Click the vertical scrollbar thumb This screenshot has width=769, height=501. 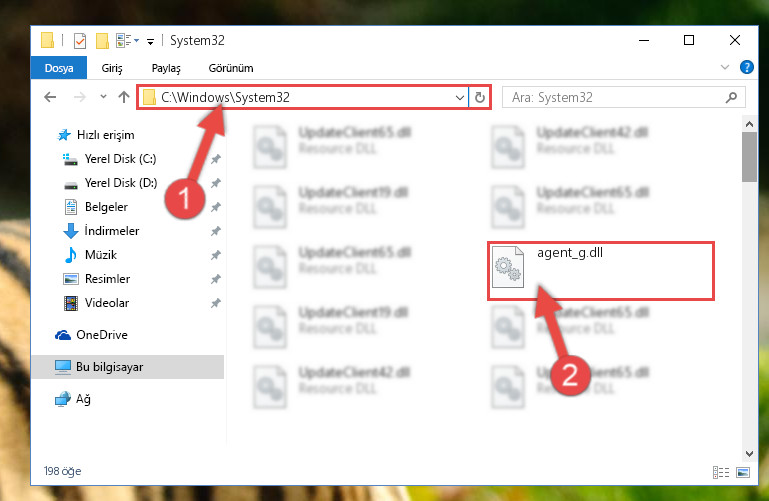[749, 157]
